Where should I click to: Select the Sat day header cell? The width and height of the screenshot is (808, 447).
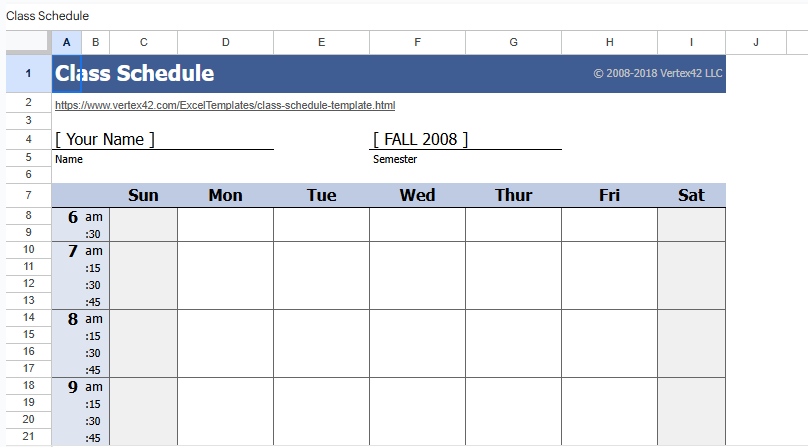point(691,196)
